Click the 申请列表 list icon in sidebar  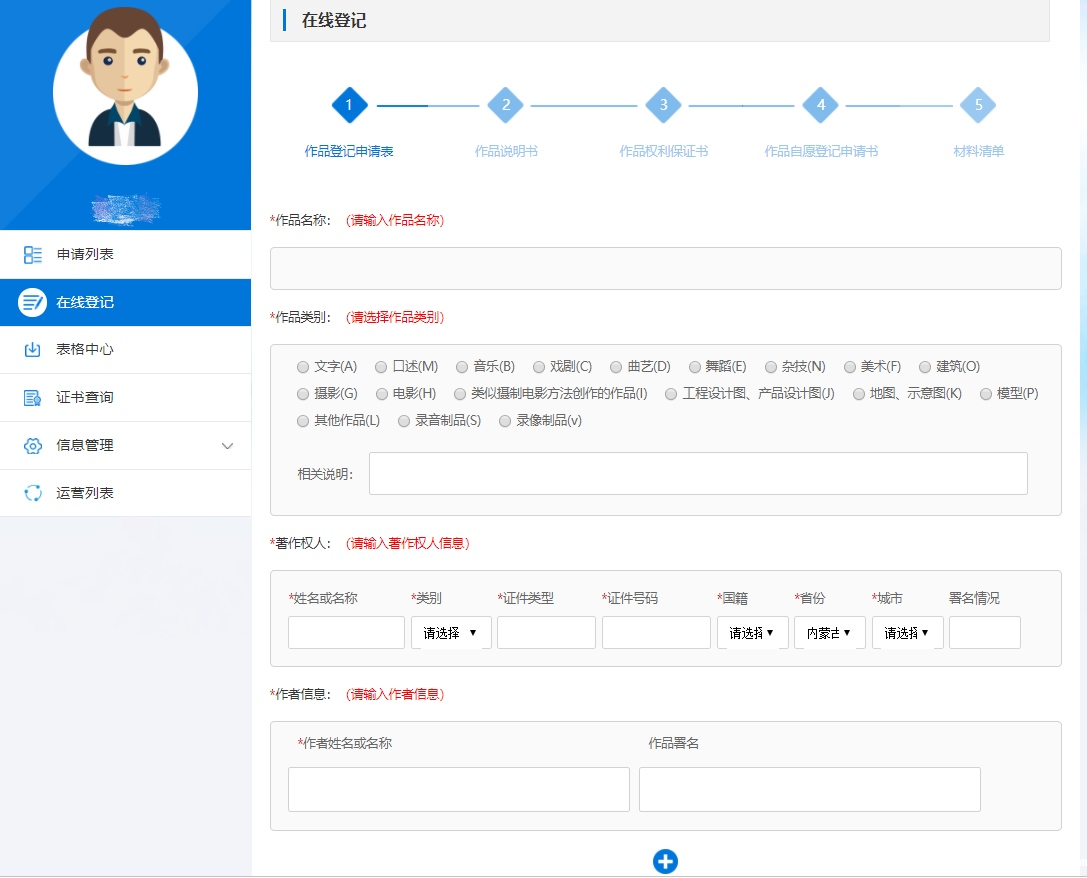click(x=33, y=255)
